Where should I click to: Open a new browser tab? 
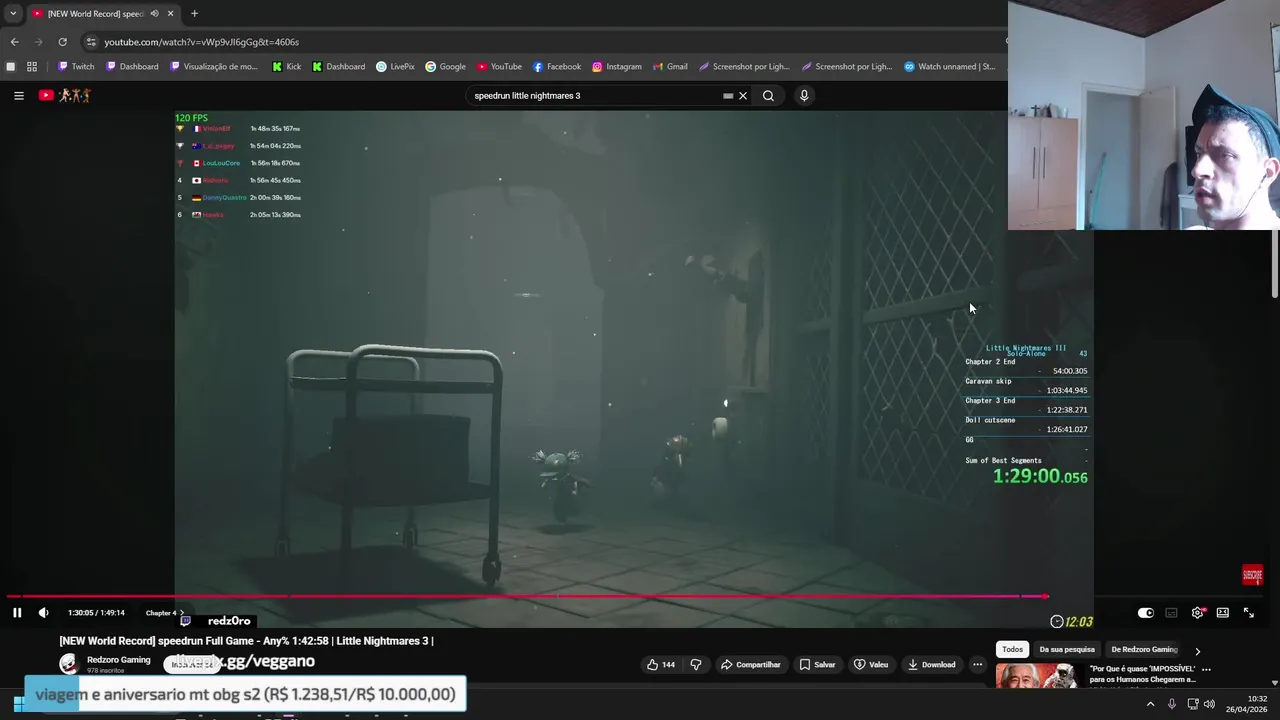(x=194, y=13)
